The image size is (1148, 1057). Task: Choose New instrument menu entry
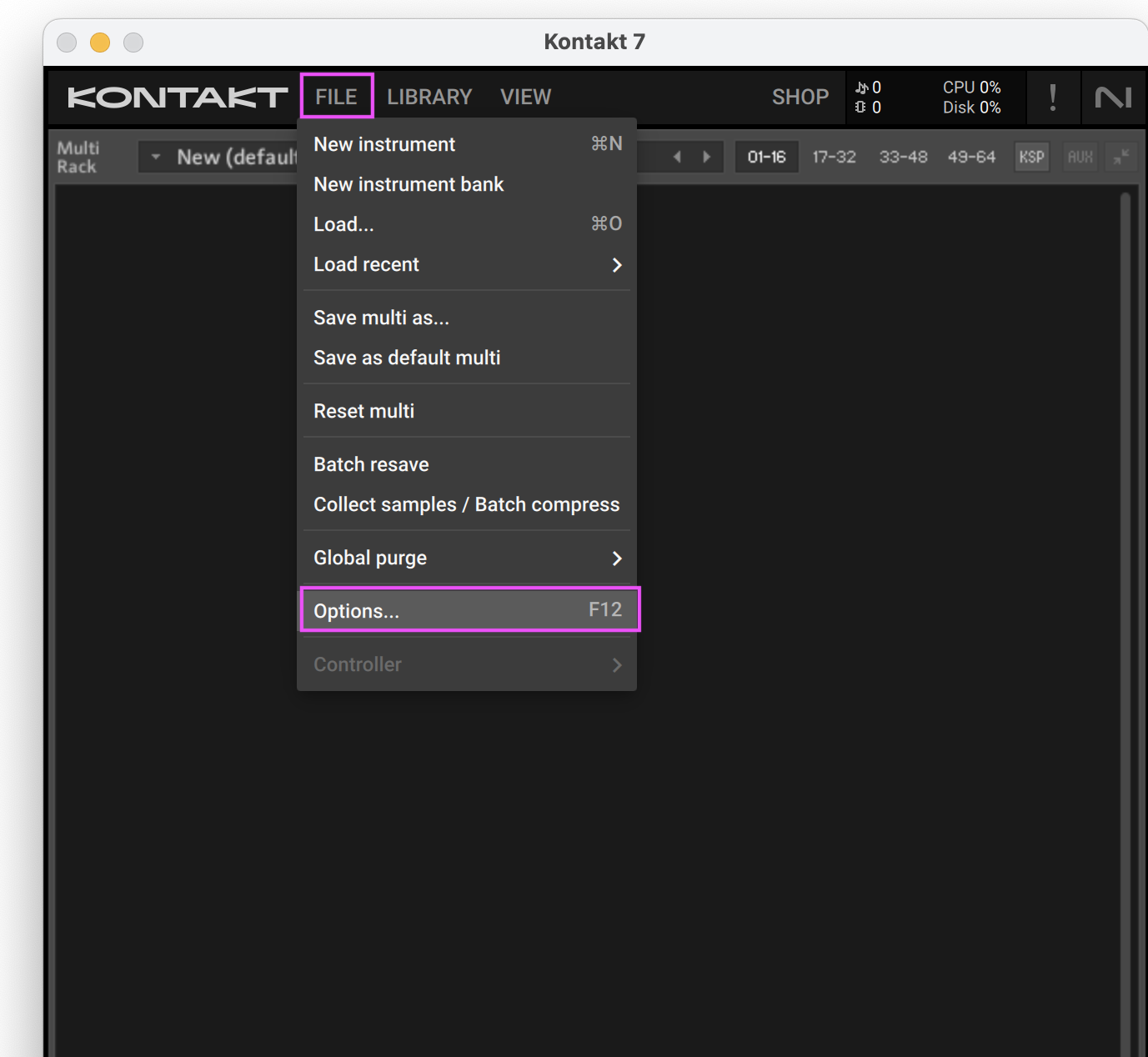tap(467, 144)
